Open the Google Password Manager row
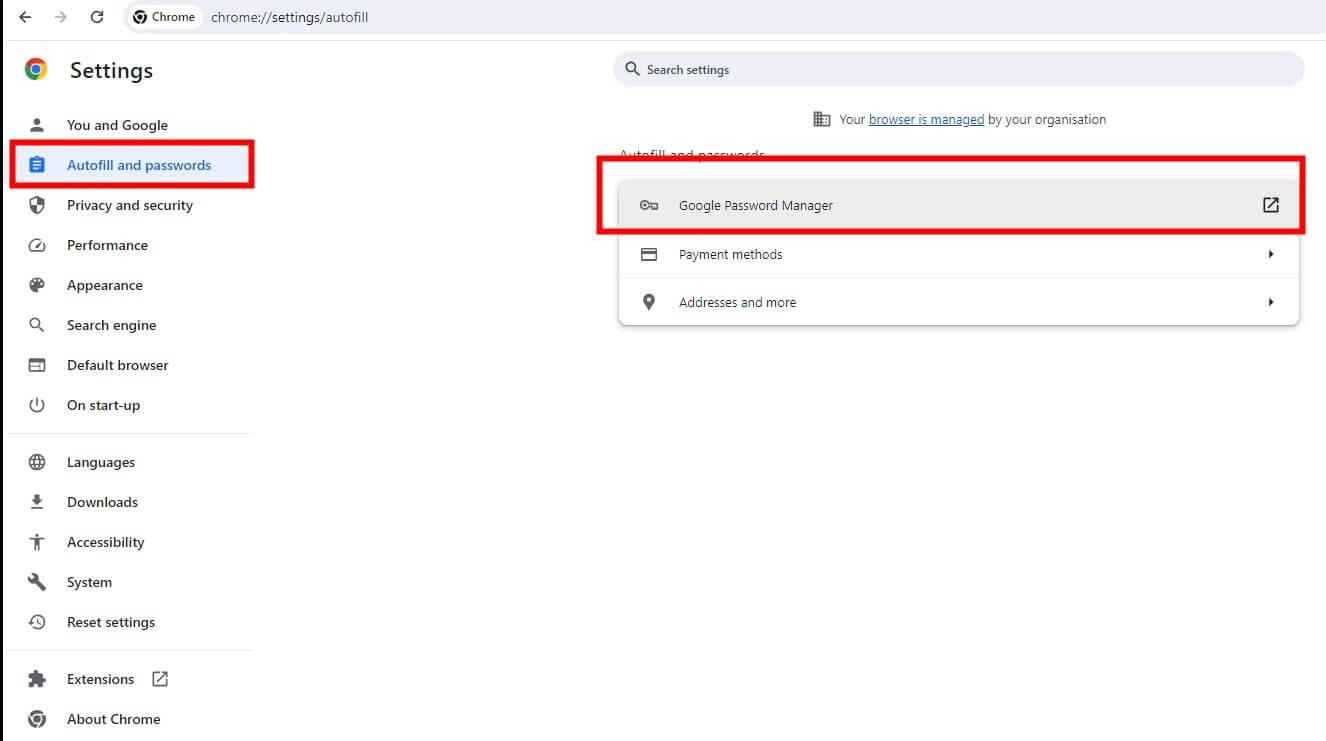The image size is (1326, 741). click(x=958, y=205)
